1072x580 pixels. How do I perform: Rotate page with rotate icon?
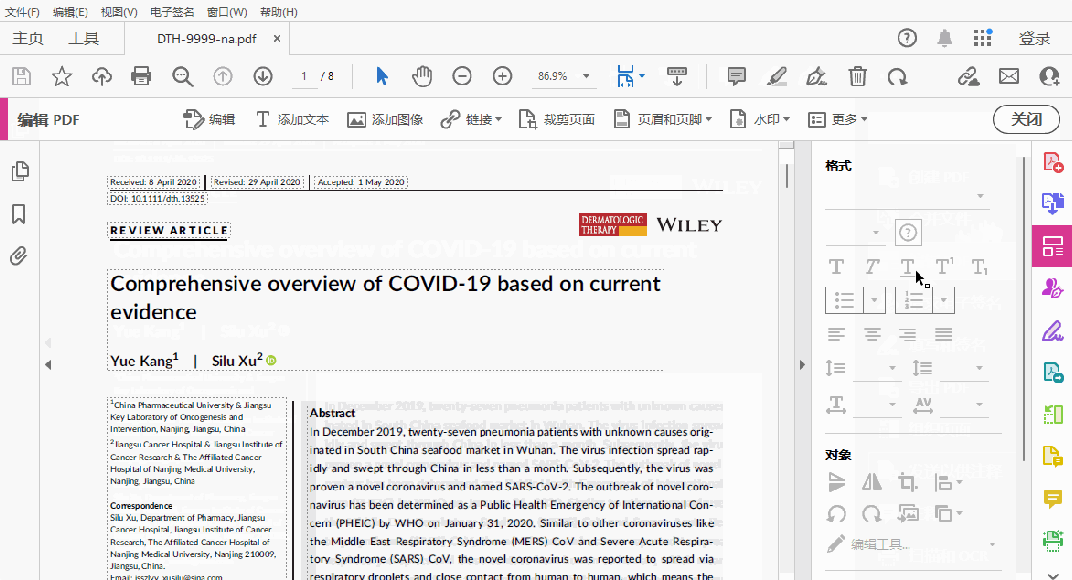click(897, 76)
